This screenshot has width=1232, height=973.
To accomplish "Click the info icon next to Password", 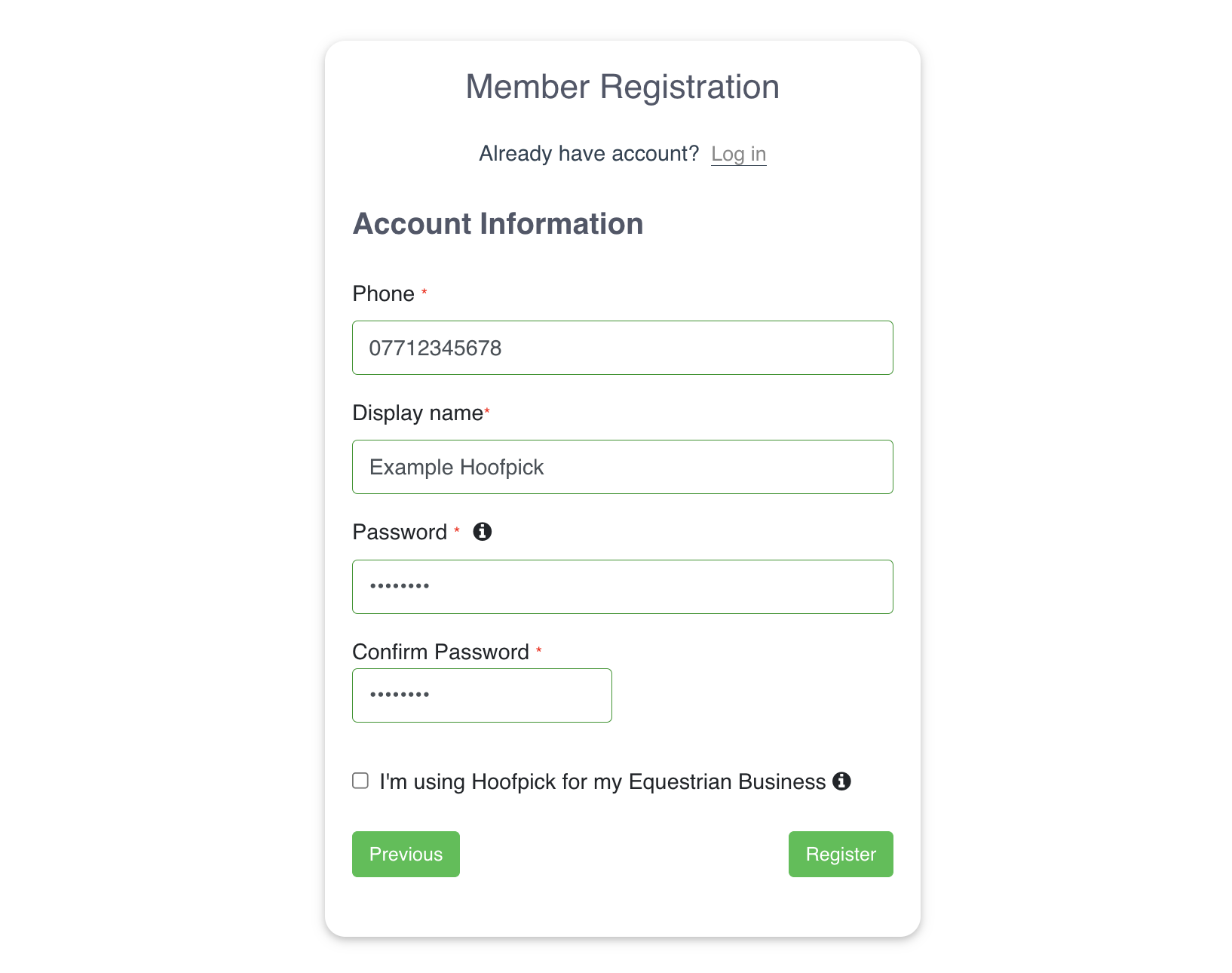I will pyautogui.click(x=483, y=532).
